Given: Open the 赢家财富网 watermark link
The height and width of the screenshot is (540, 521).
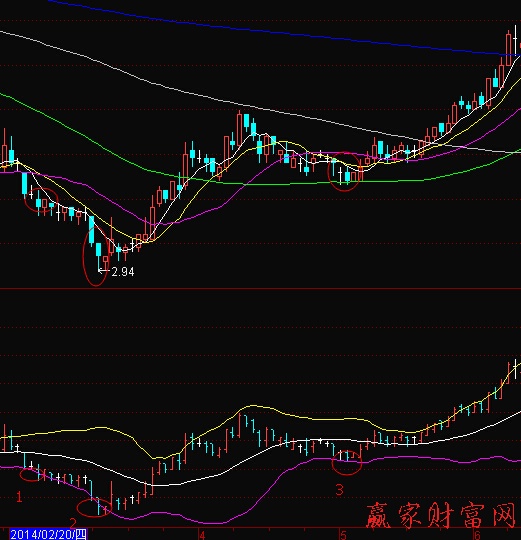Looking at the screenshot, I should [441, 515].
